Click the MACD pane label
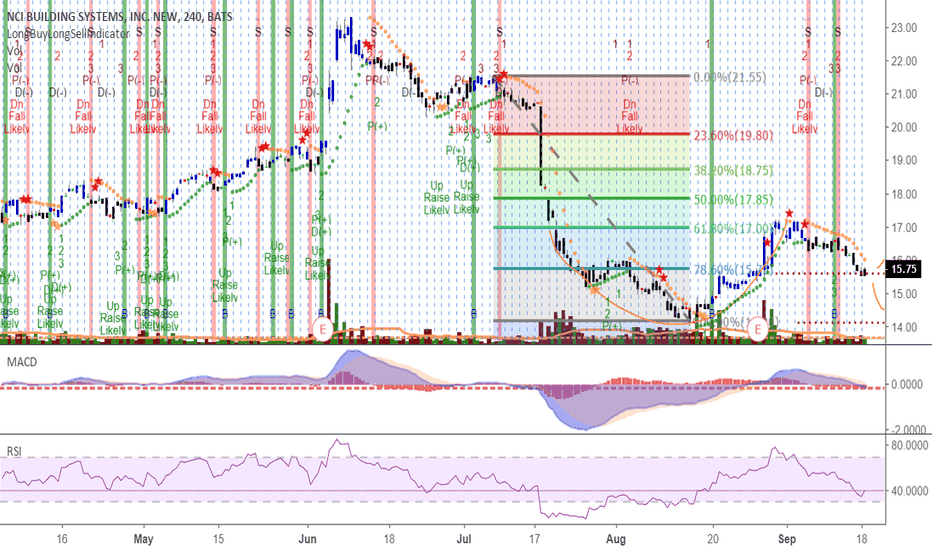This screenshot has height=550, width=932. 22,362
